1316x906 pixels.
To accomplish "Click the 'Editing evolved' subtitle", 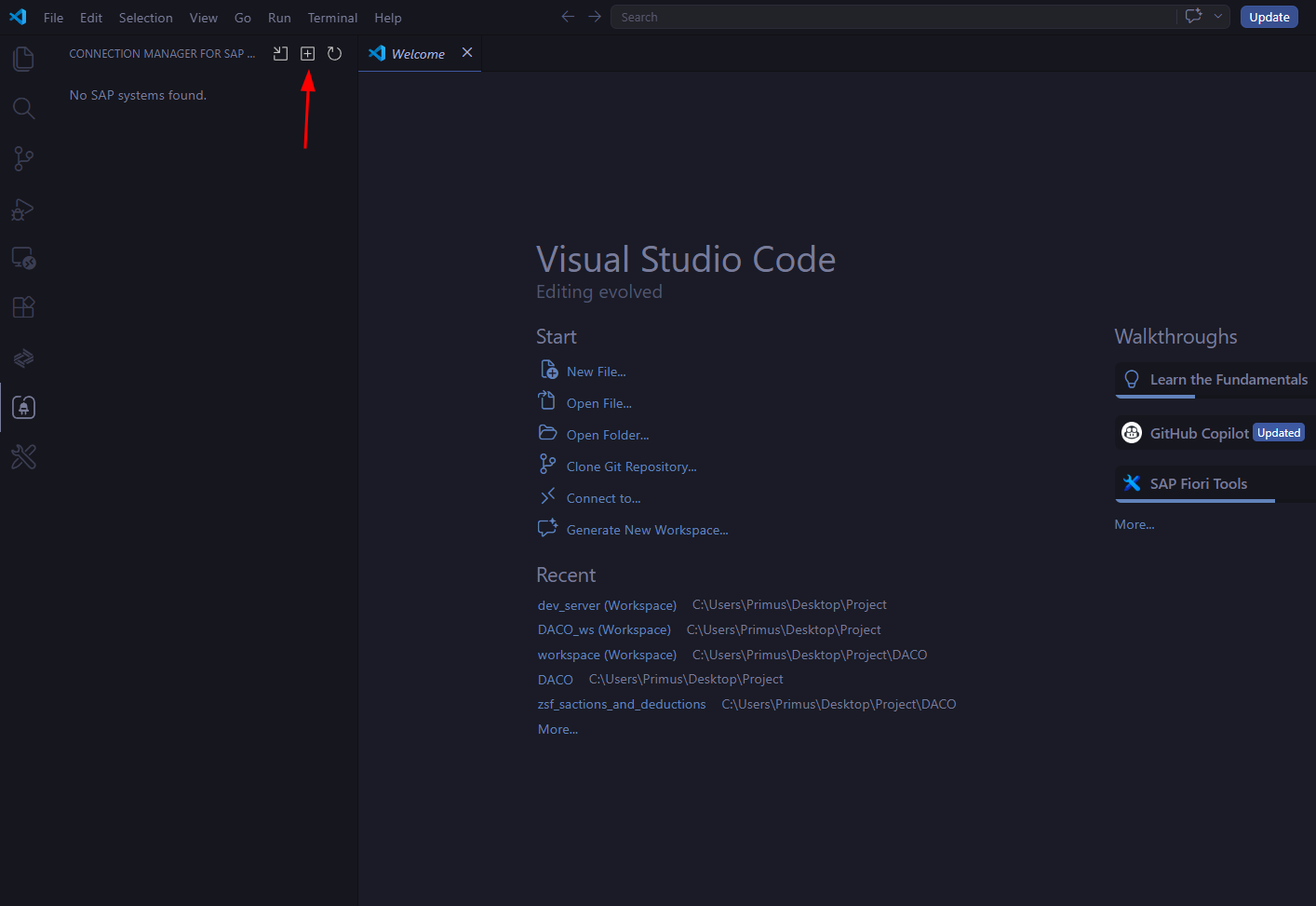I will [599, 291].
